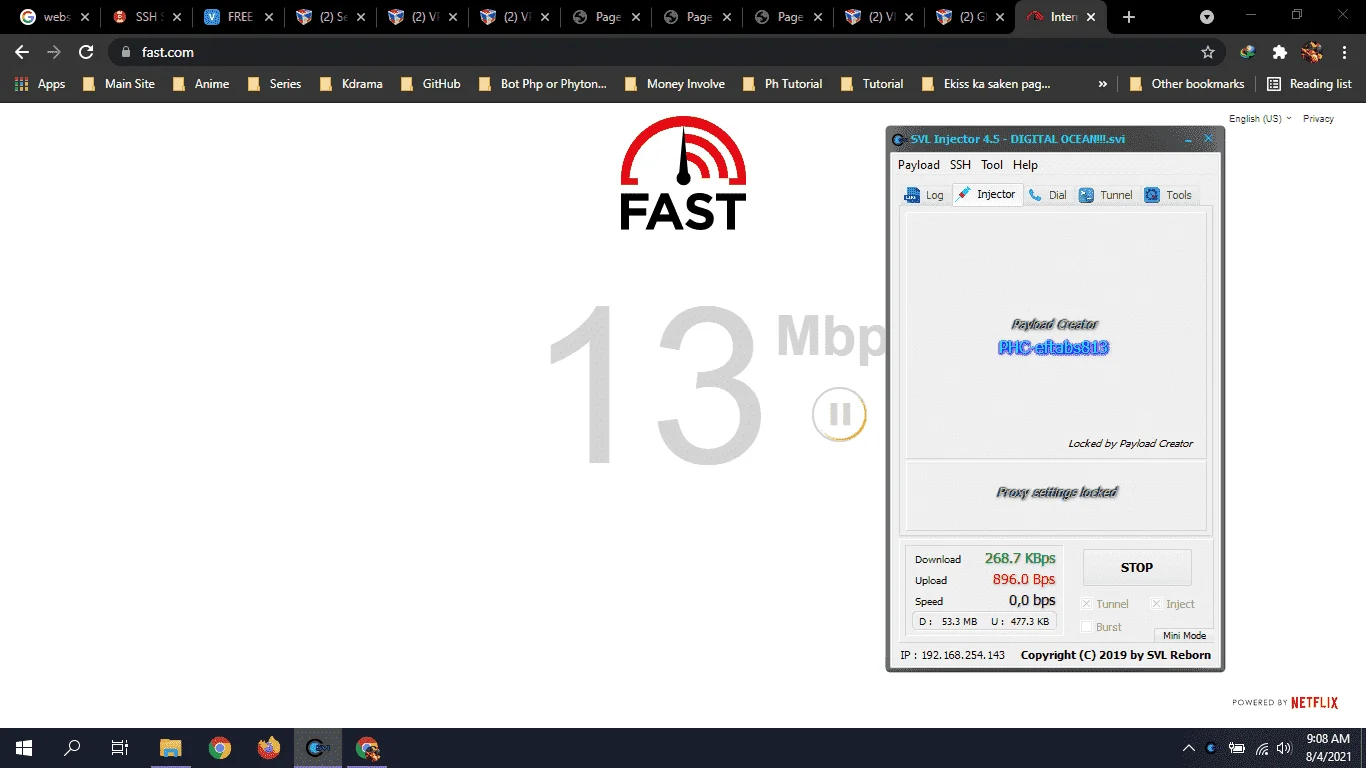Close the SSH browser tab
This screenshot has width=1366, height=768.
pyautogui.click(x=177, y=17)
